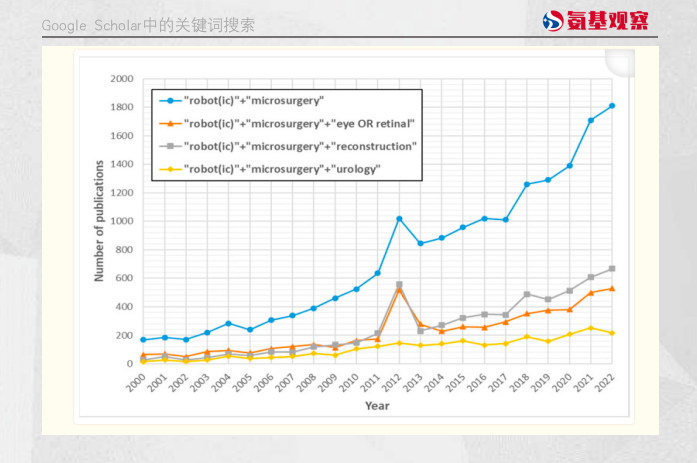This screenshot has width=697, height=463.
Task: Click legend text "robot(ic)"+"microsurgery"+"urology"
Action: [x=282, y=169]
